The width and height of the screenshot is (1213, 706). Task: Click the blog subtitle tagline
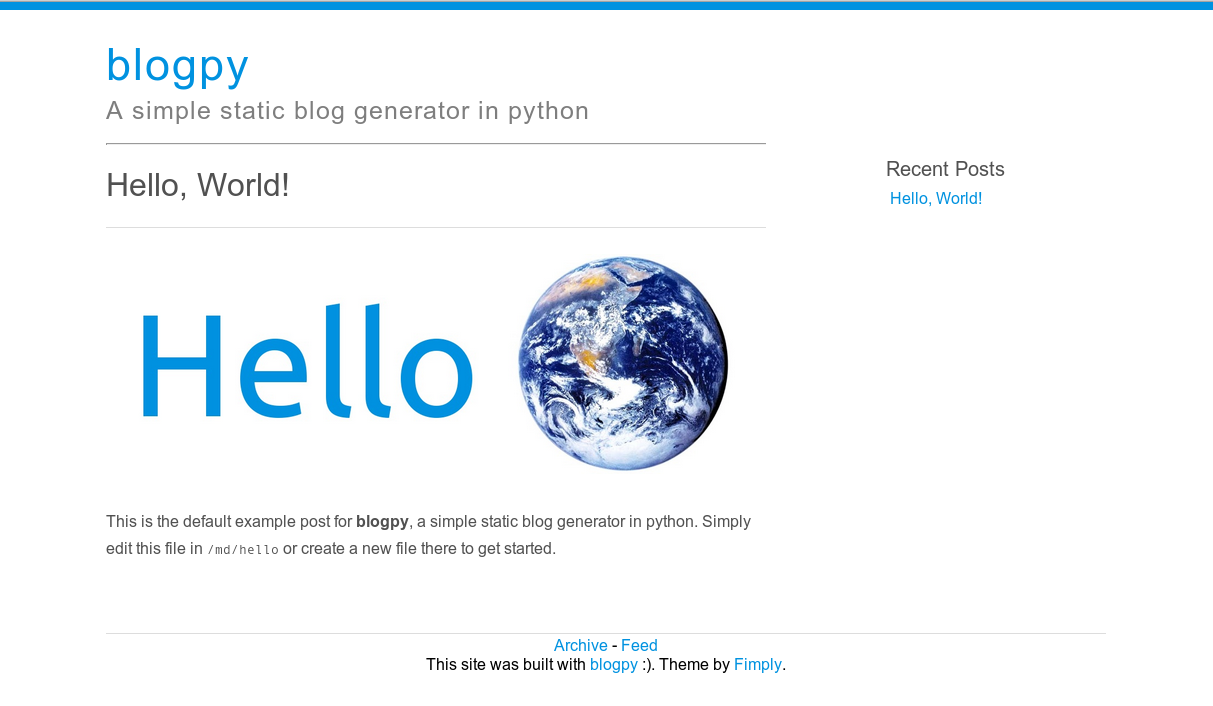pos(347,111)
